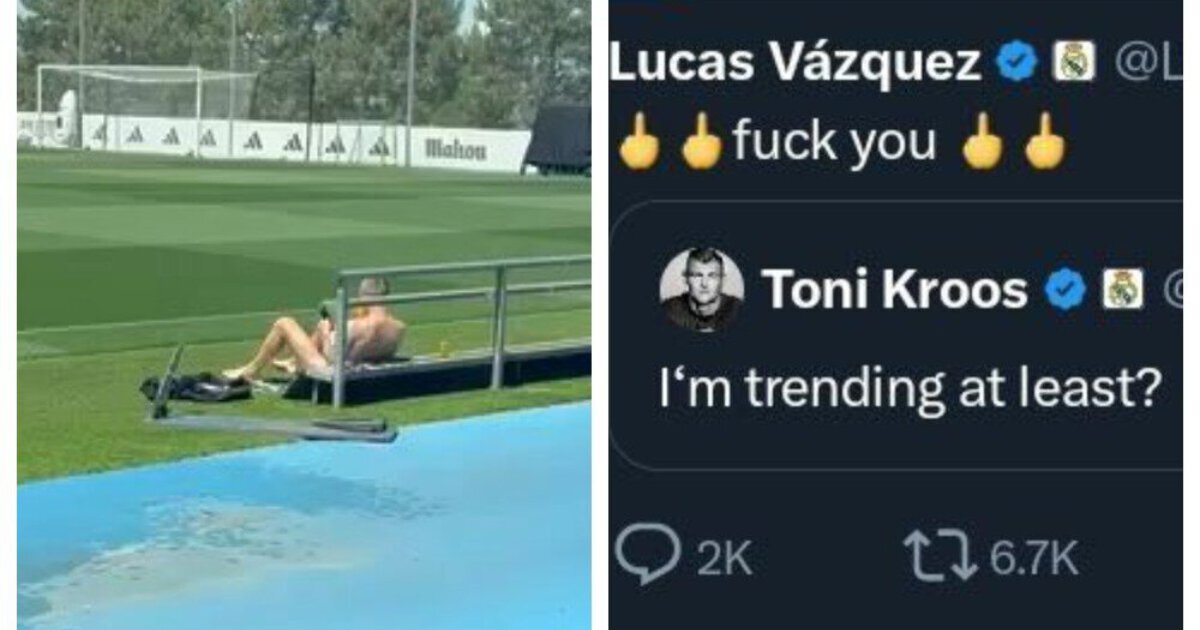Click the 2K replies count

click(x=725, y=559)
